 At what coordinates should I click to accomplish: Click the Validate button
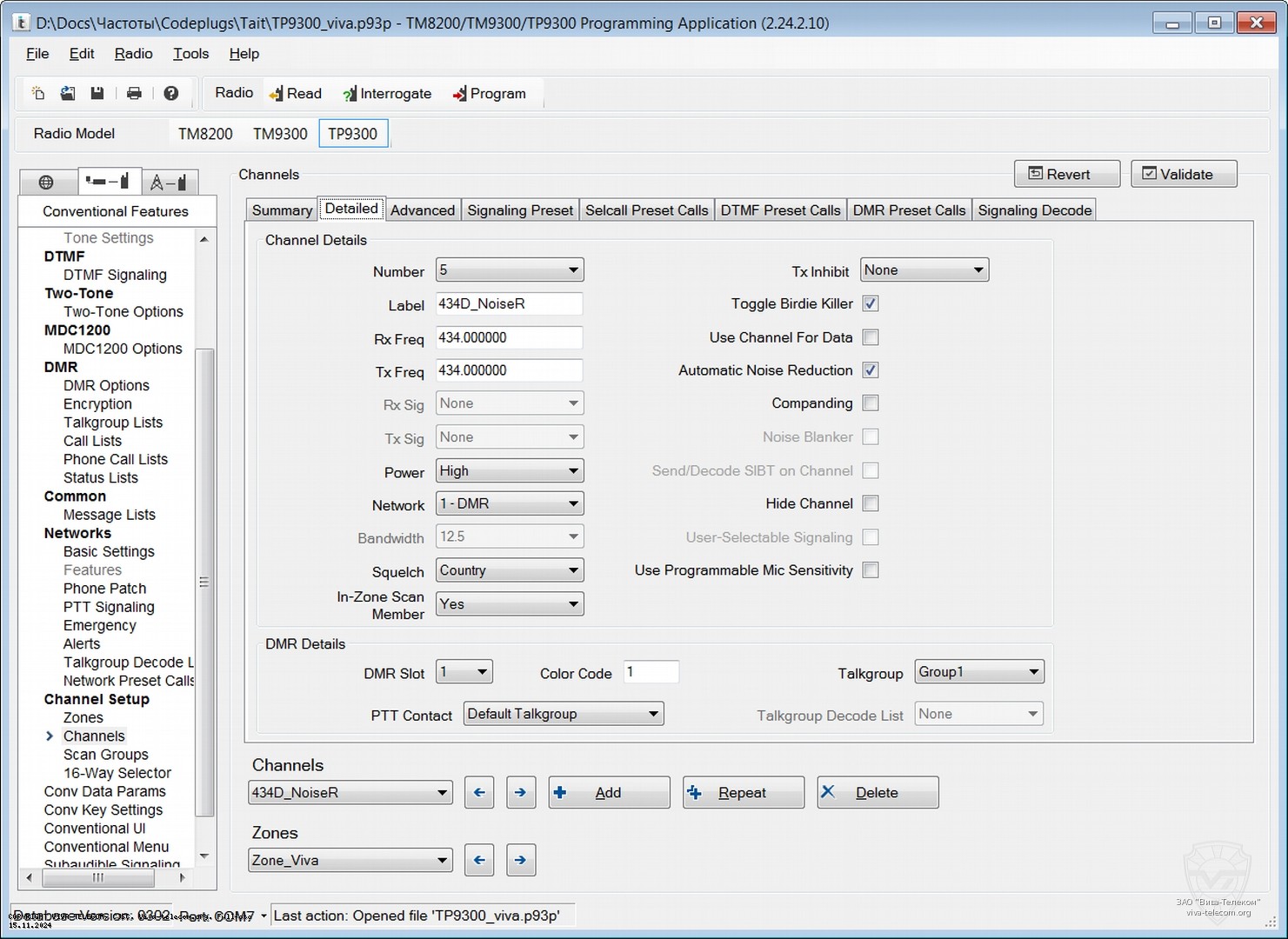pyautogui.click(x=1184, y=174)
